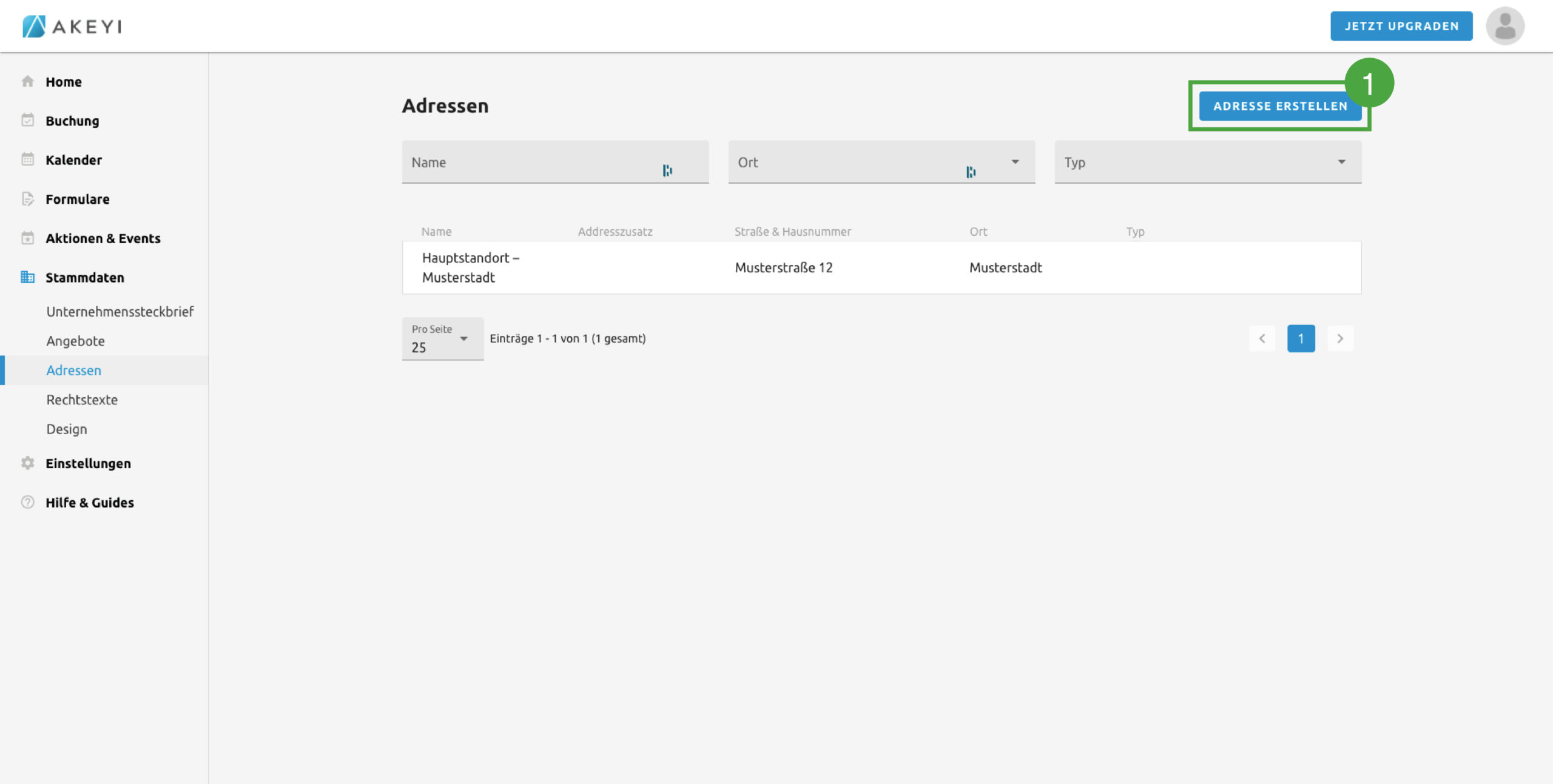The width and height of the screenshot is (1553, 784).
Task: Click the Kalender icon in sidebar
Action: coord(27,159)
